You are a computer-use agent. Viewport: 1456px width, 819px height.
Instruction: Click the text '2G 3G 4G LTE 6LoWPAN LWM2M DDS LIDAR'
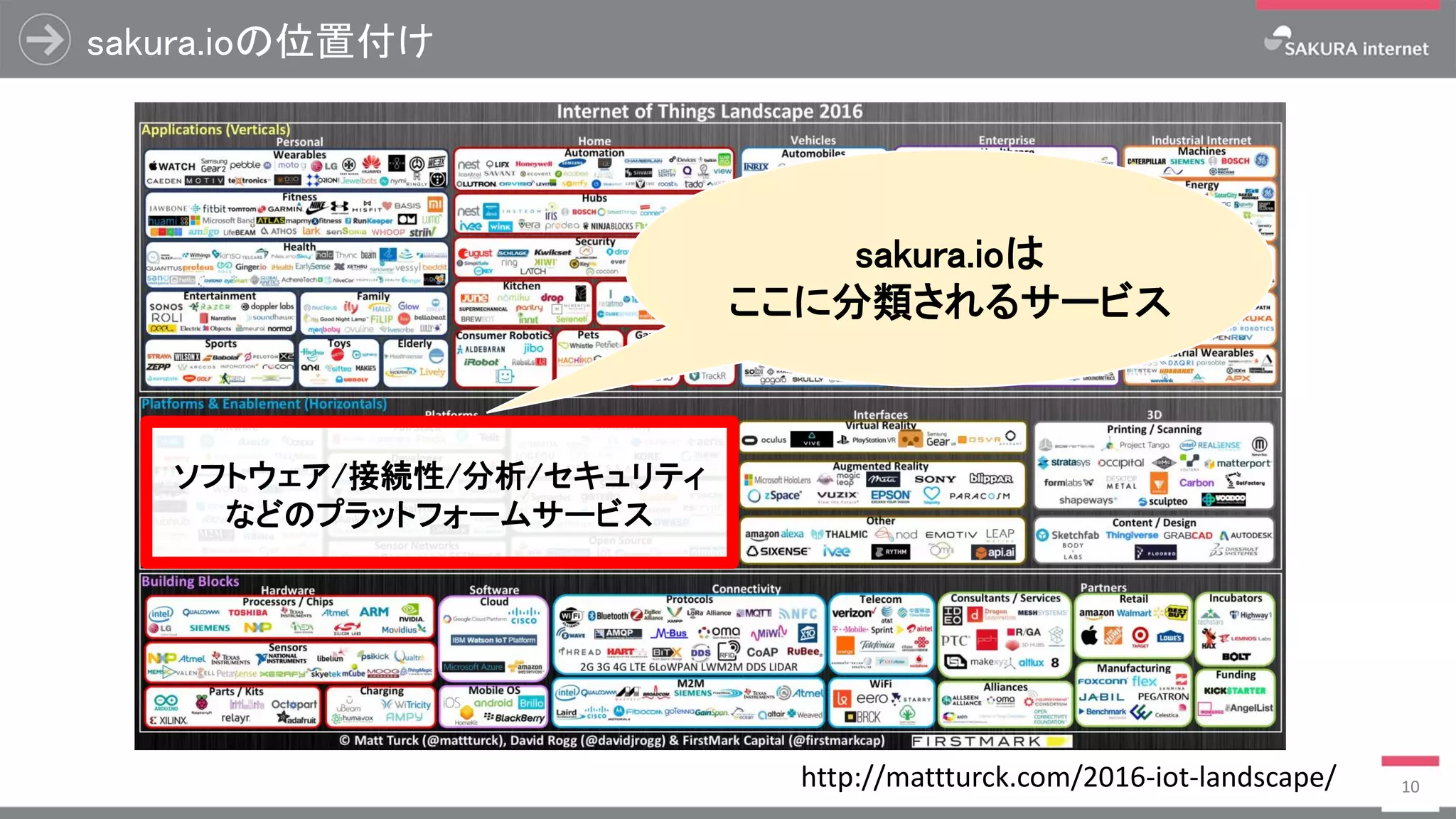[x=689, y=667]
